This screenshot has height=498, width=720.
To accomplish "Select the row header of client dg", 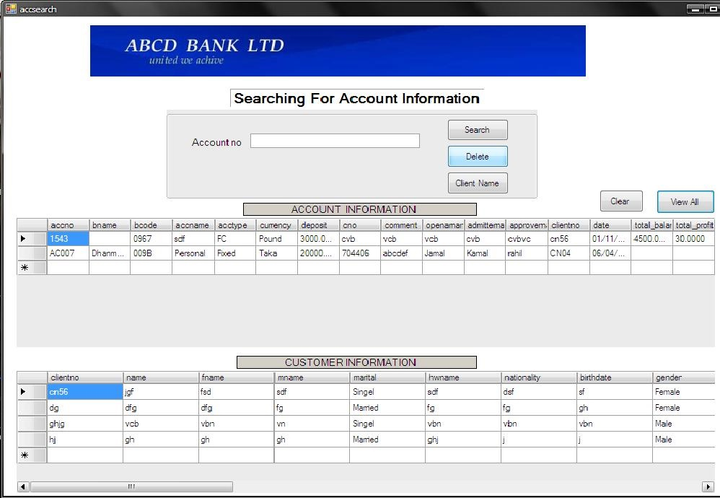I will tap(32, 408).
